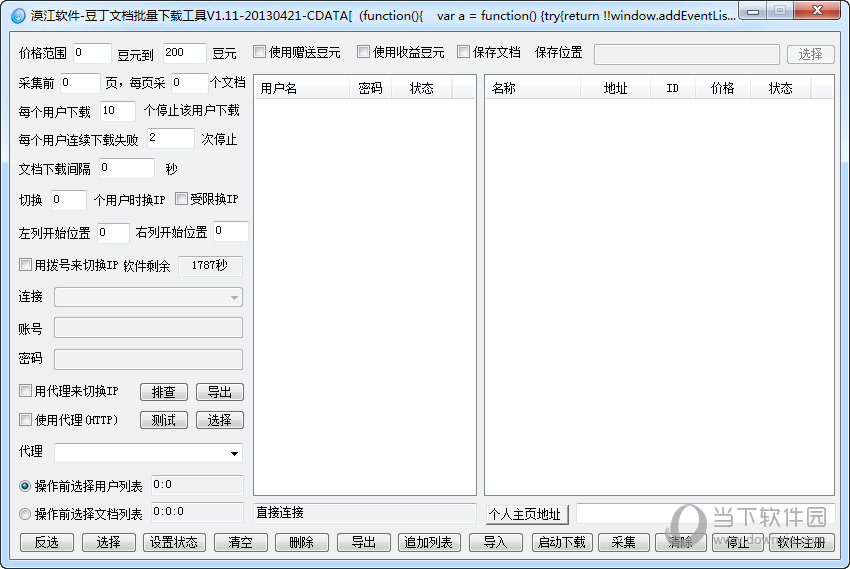850x569 pixels.
Task: Click the 导入 button
Action: [x=495, y=542]
